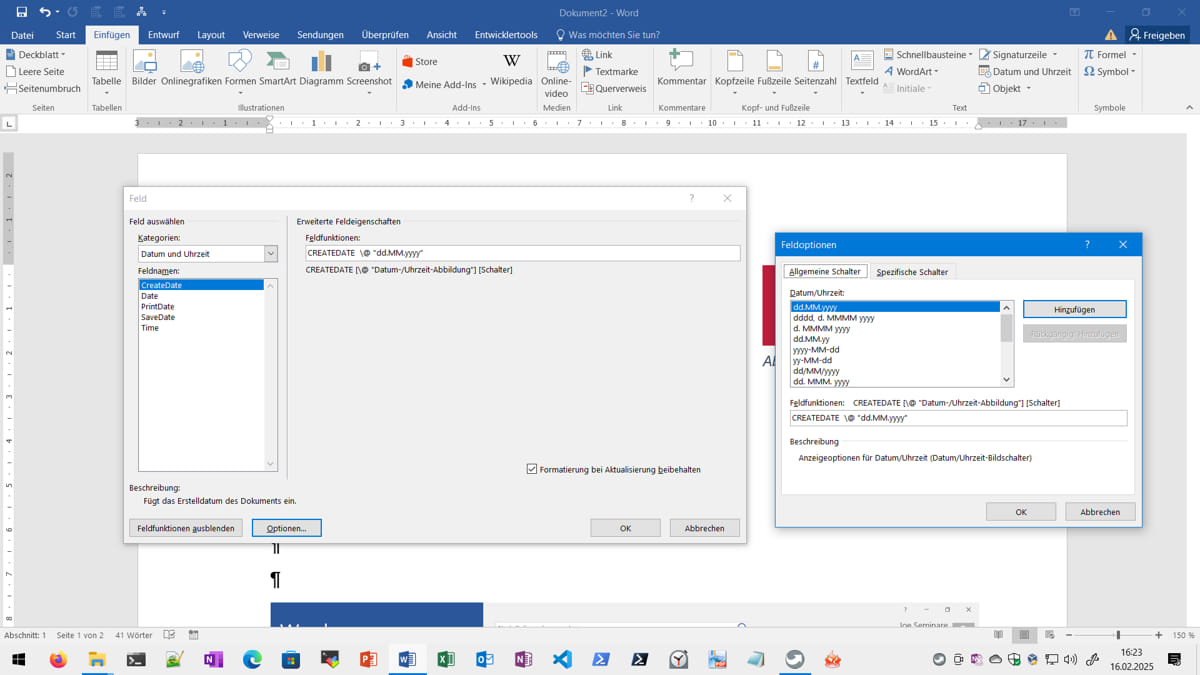This screenshot has height=675, width=1200.
Task: Insert a Textmarke bookmark
Action: coord(609,72)
